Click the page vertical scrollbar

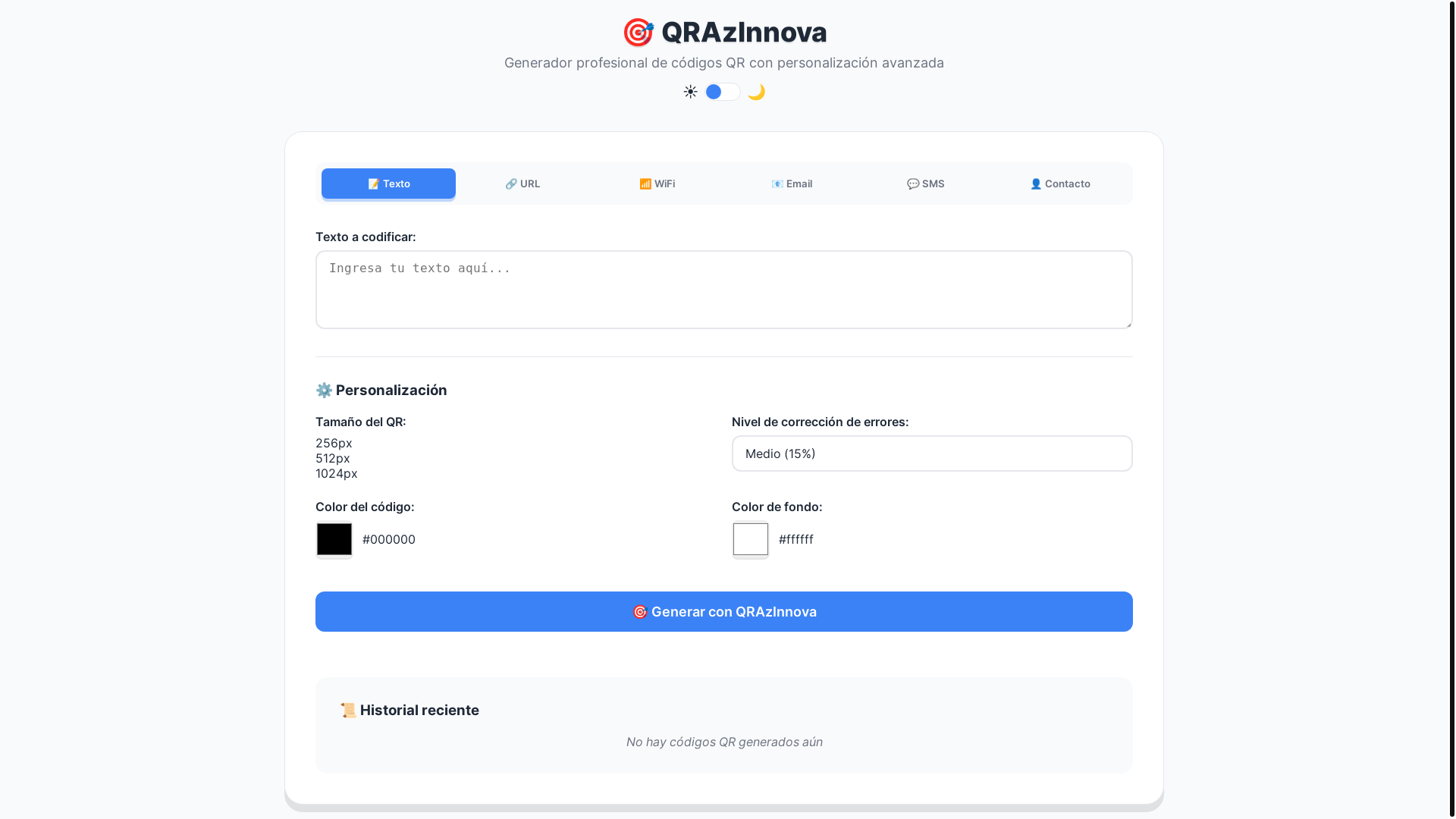click(1452, 409)
